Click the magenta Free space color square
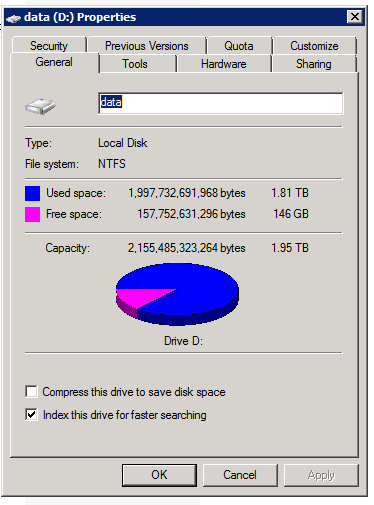The height and width of the screenshot is (505, 374). coord(32,214)
